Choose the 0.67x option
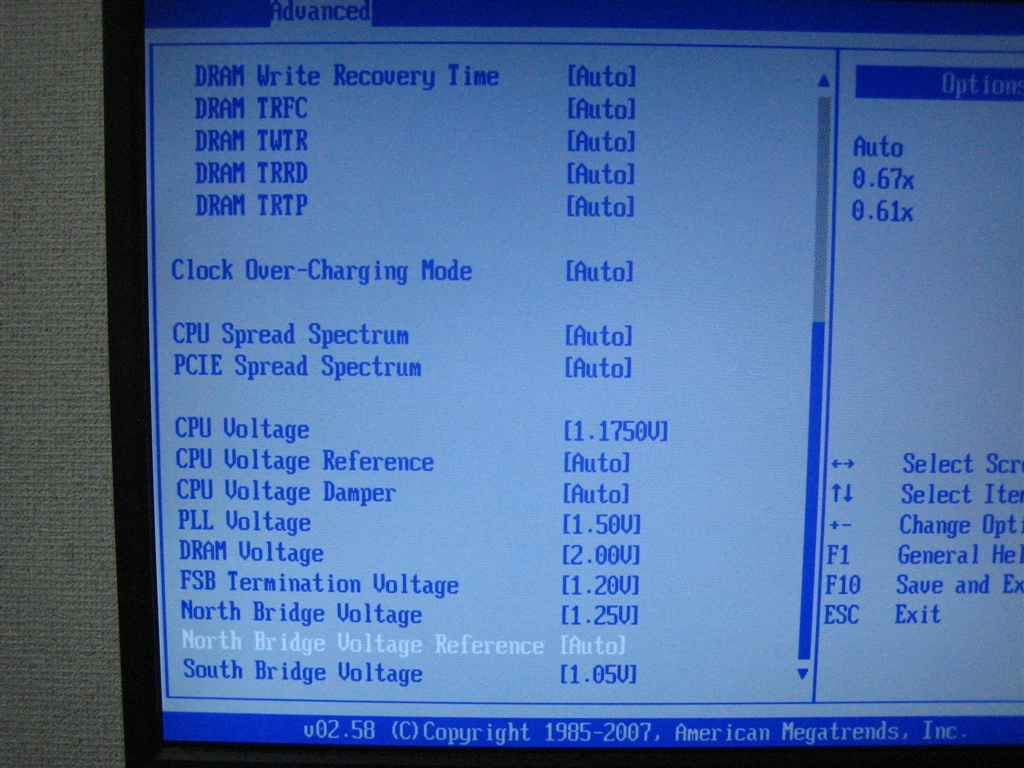Image resolution: width=1024 pixels, height=768 pixels. coord(882,178)
